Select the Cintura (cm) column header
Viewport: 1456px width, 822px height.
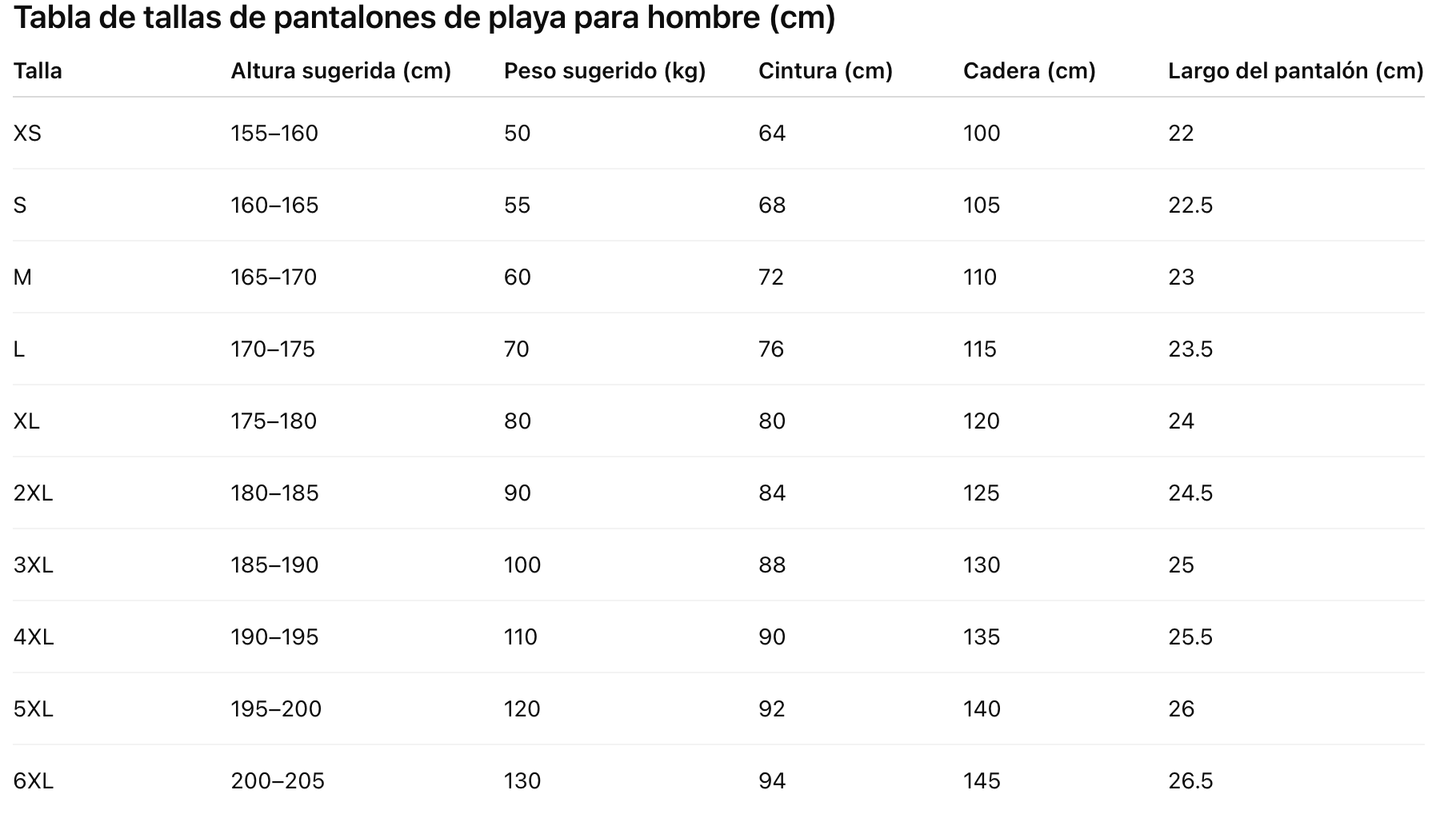(825, 71)
